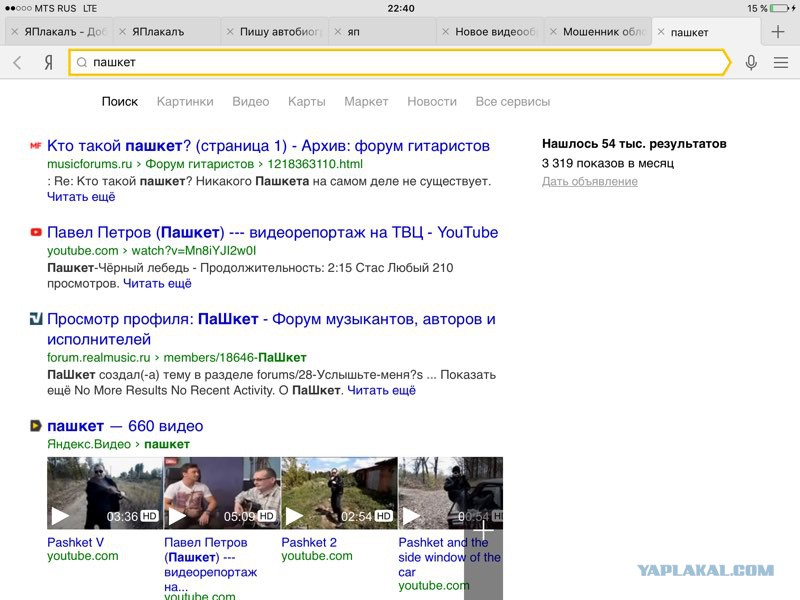The image size is (800, 600).
Task: Open the Yandex 'Я' home icon
Action: point(48,62)
